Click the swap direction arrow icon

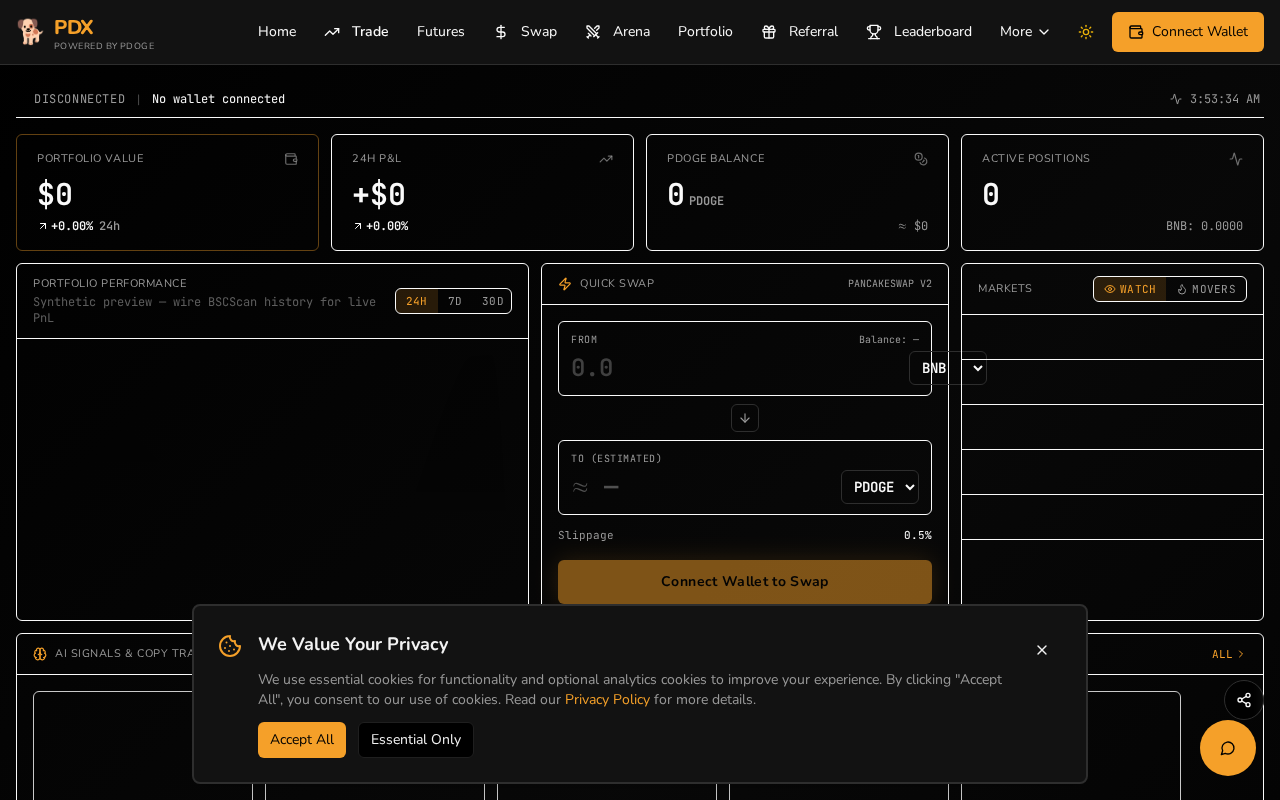coord(745,418)
